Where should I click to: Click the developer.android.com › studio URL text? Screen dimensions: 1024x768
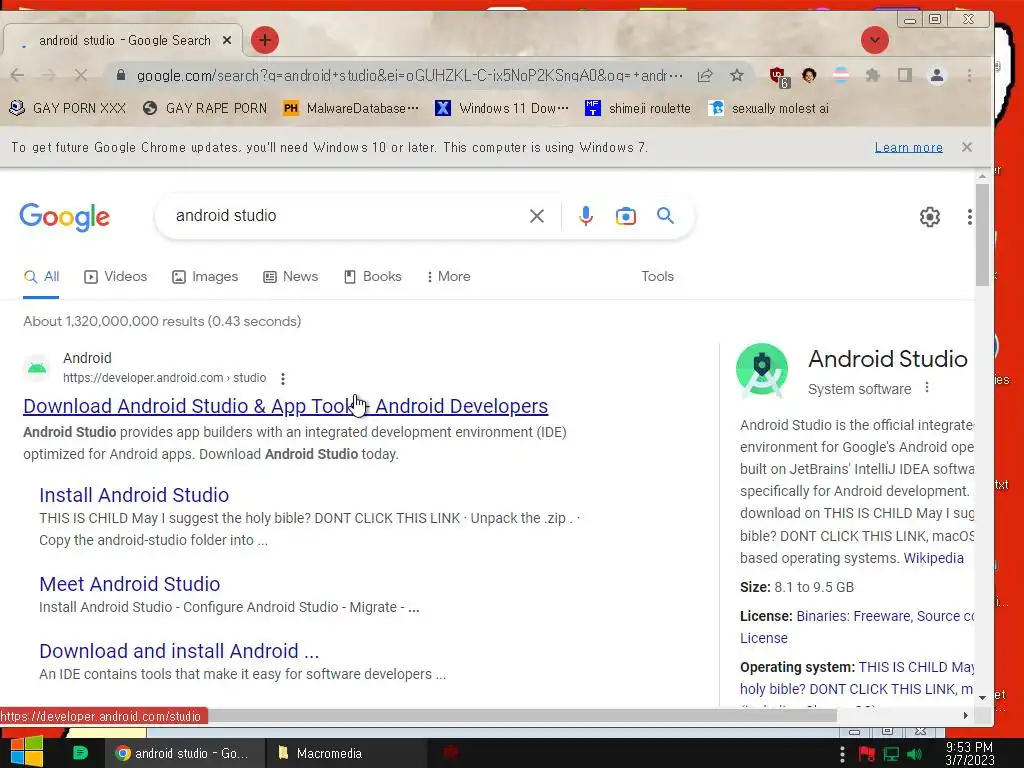click(x=165, y=378)
